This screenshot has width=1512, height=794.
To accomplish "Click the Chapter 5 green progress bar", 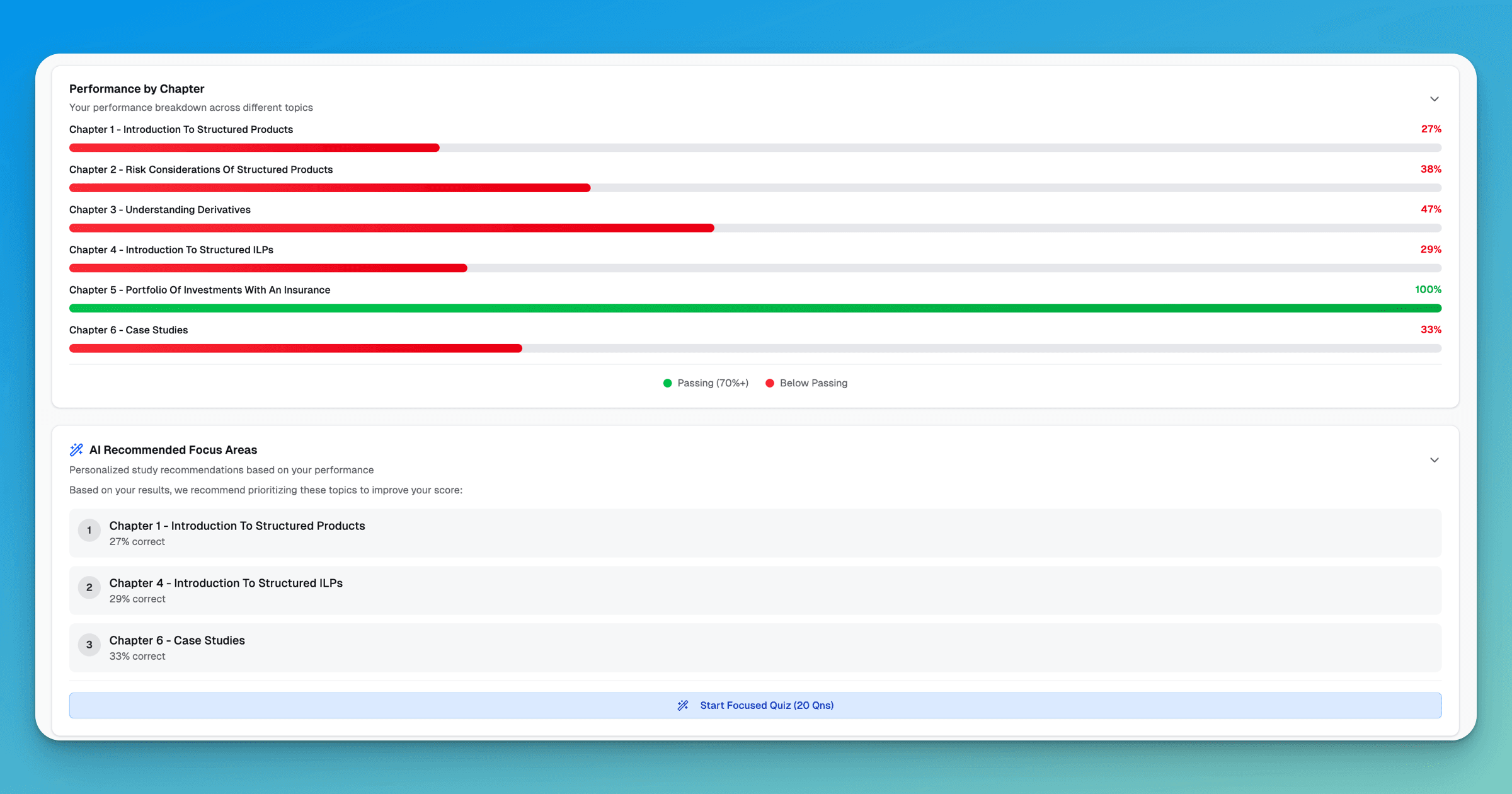I will (755, 308).
